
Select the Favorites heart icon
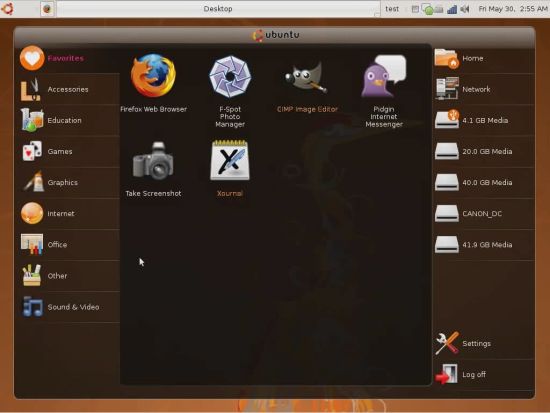coord(32,58)
